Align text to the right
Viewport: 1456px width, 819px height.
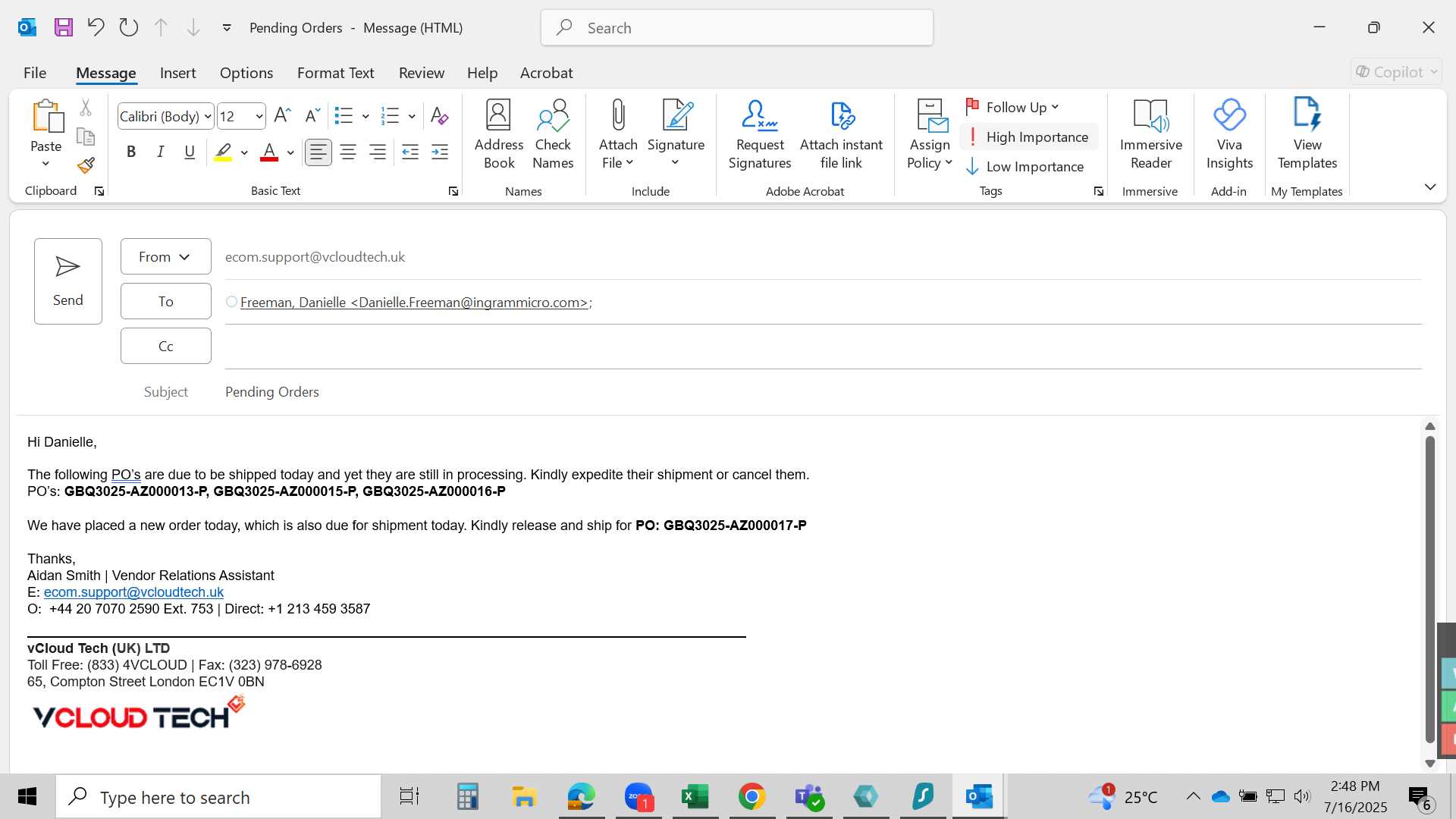[x=377, y=152]
